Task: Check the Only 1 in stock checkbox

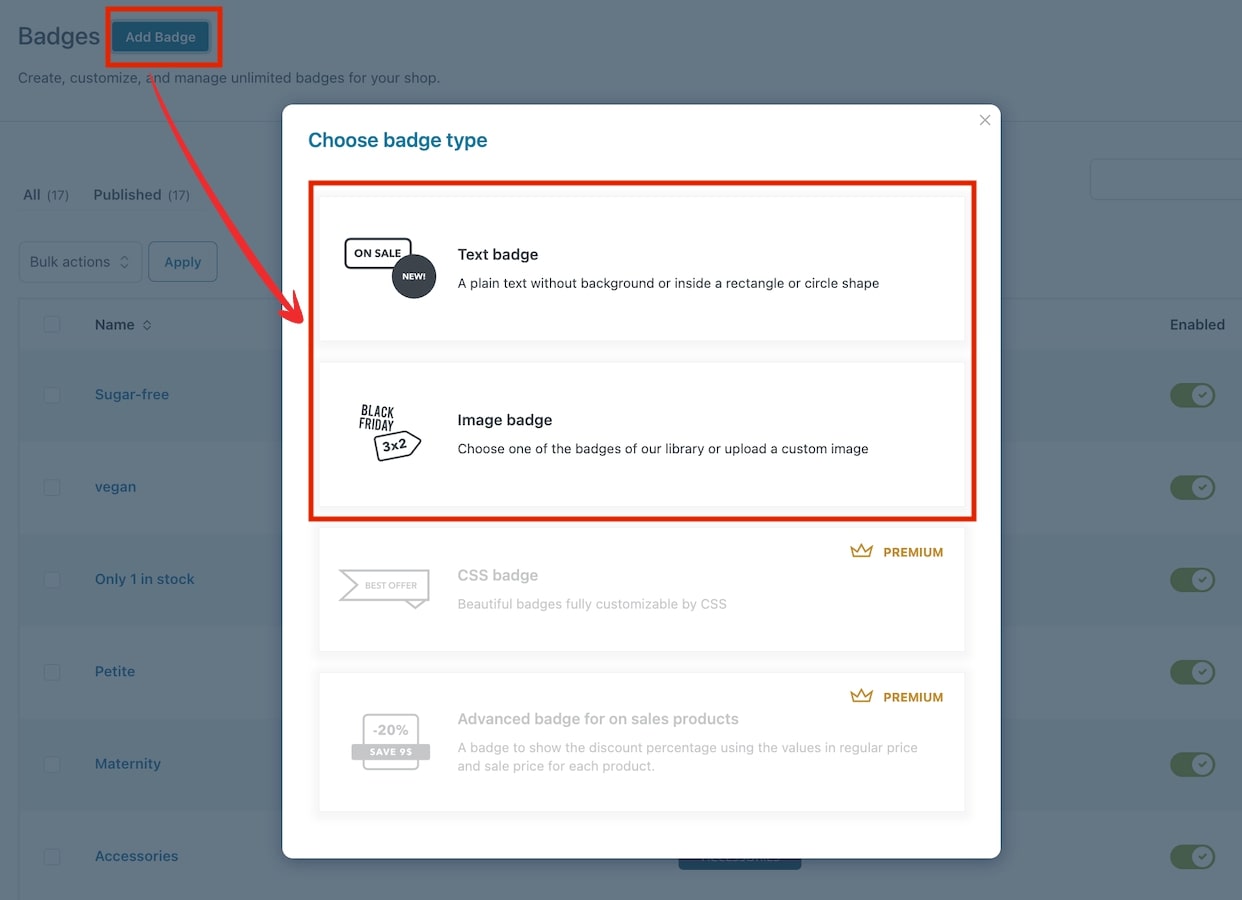Action: click(x=52, y=580)
